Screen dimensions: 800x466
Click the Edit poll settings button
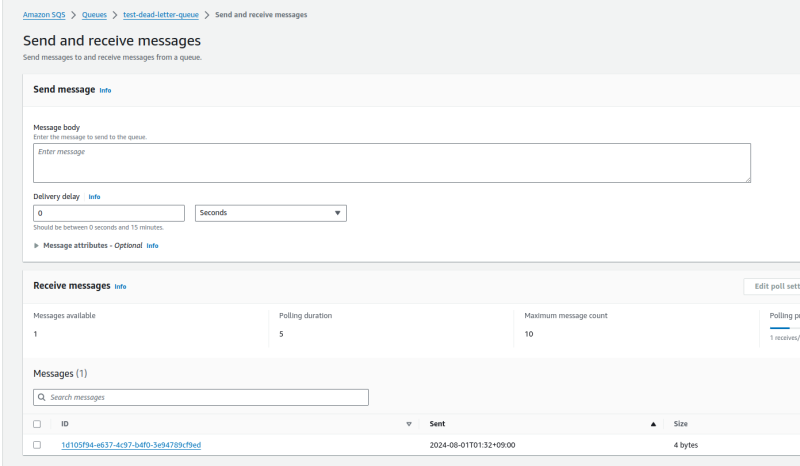(x=774, y=286)
